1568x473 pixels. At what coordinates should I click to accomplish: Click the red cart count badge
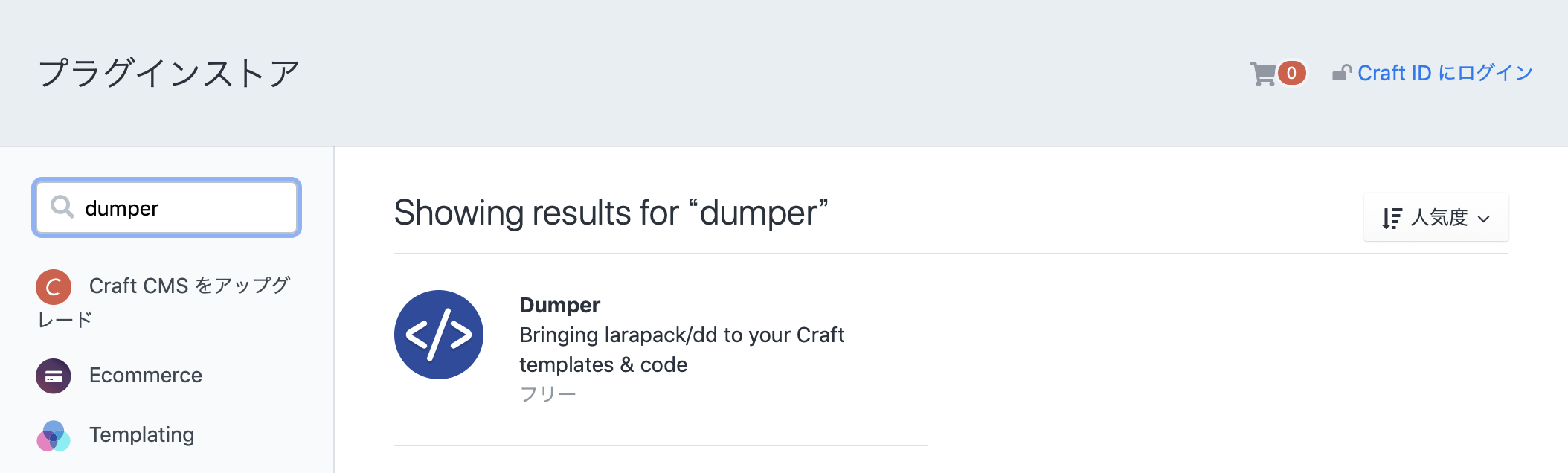[1292, 73]
